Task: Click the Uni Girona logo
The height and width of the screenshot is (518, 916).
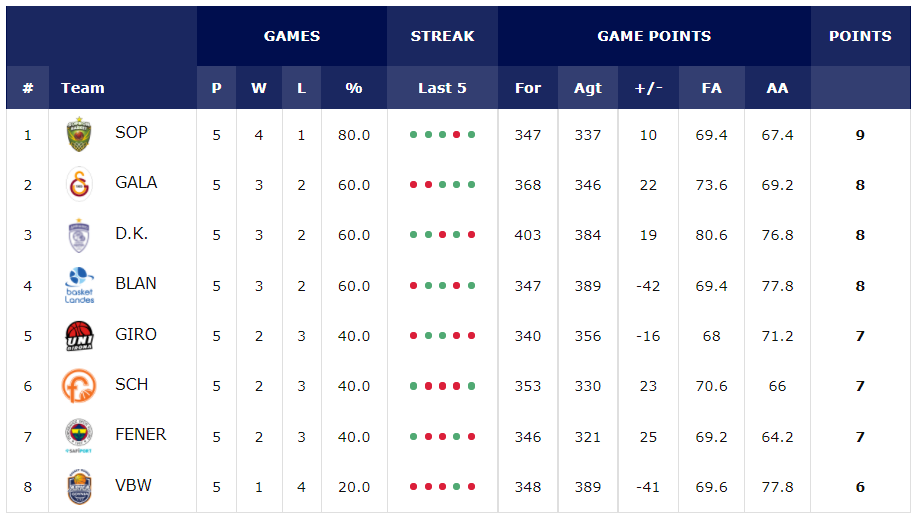Action: (x=79, y=336)
